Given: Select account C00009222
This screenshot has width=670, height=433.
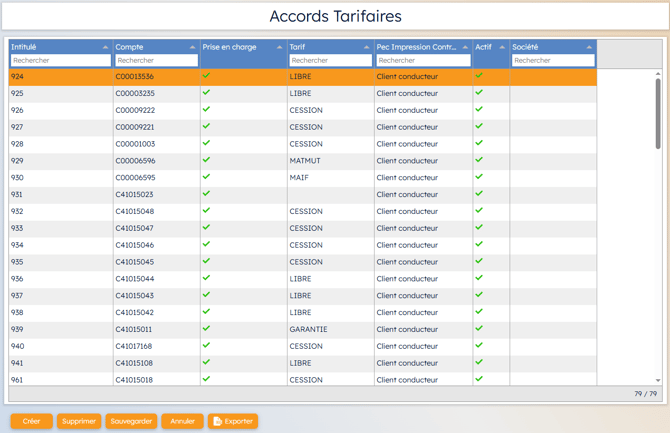Looking at the screenshot, I should 135,110.
